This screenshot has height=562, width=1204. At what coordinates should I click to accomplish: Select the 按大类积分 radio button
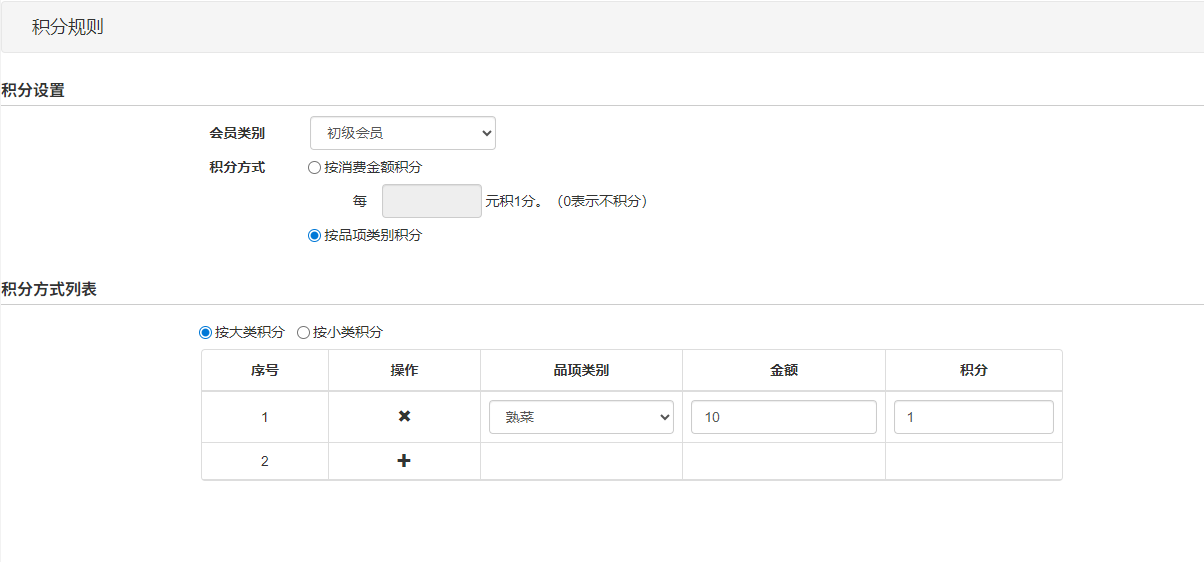(x=206, y=332)
